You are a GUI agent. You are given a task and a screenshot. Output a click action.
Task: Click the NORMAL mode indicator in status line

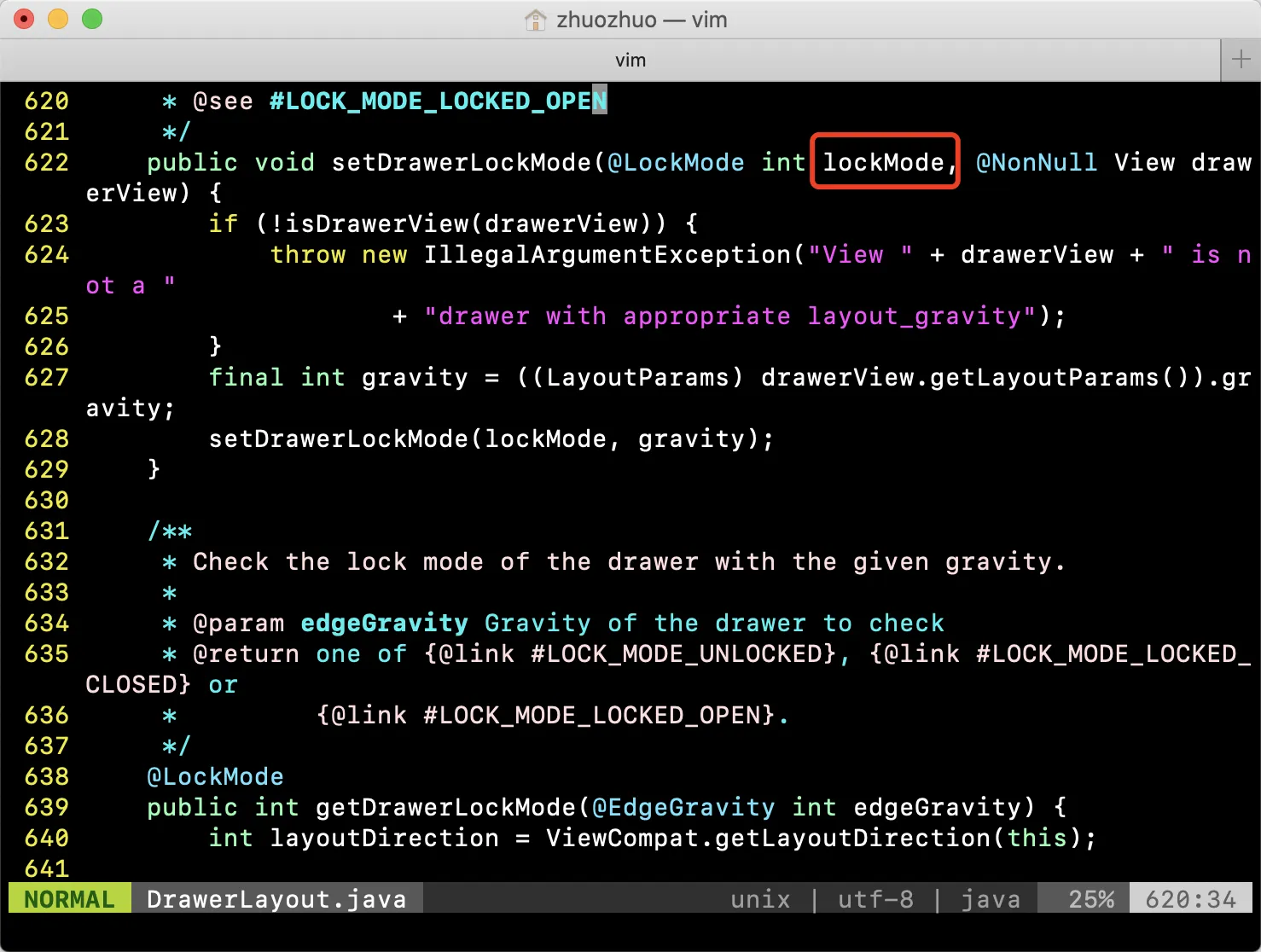click(69, 899)
